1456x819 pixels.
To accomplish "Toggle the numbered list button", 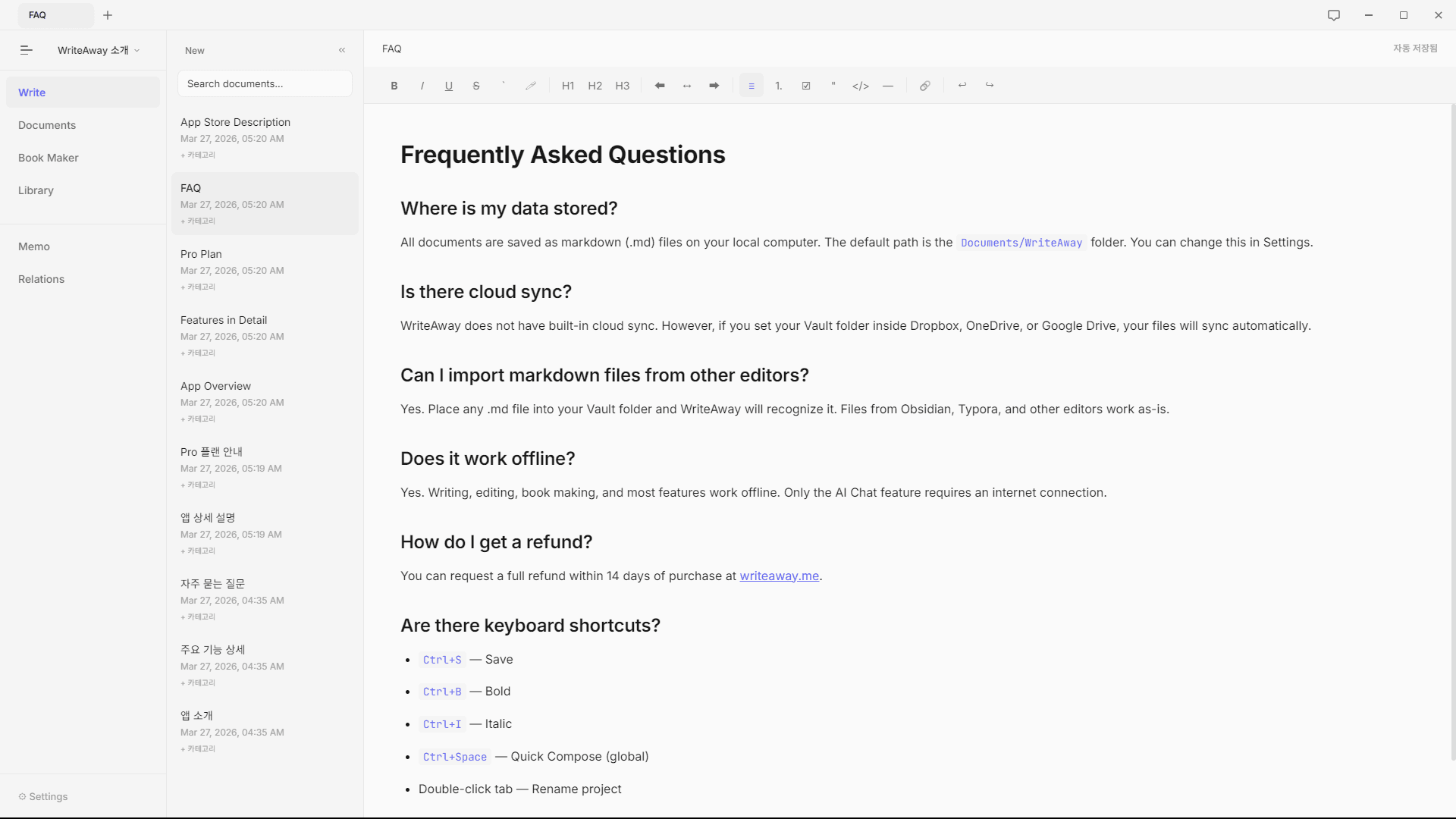I will pyautogui.click(x=779, y=86).
